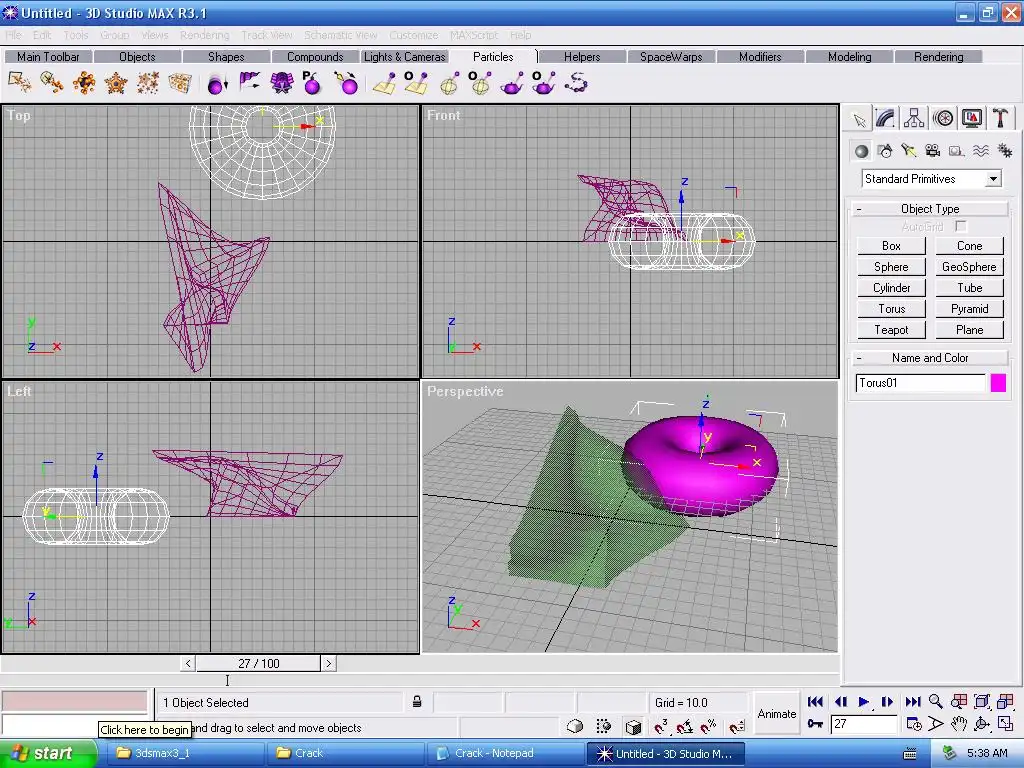Click the PArray orange cluster icon
1024x768 pixels.
84,84
